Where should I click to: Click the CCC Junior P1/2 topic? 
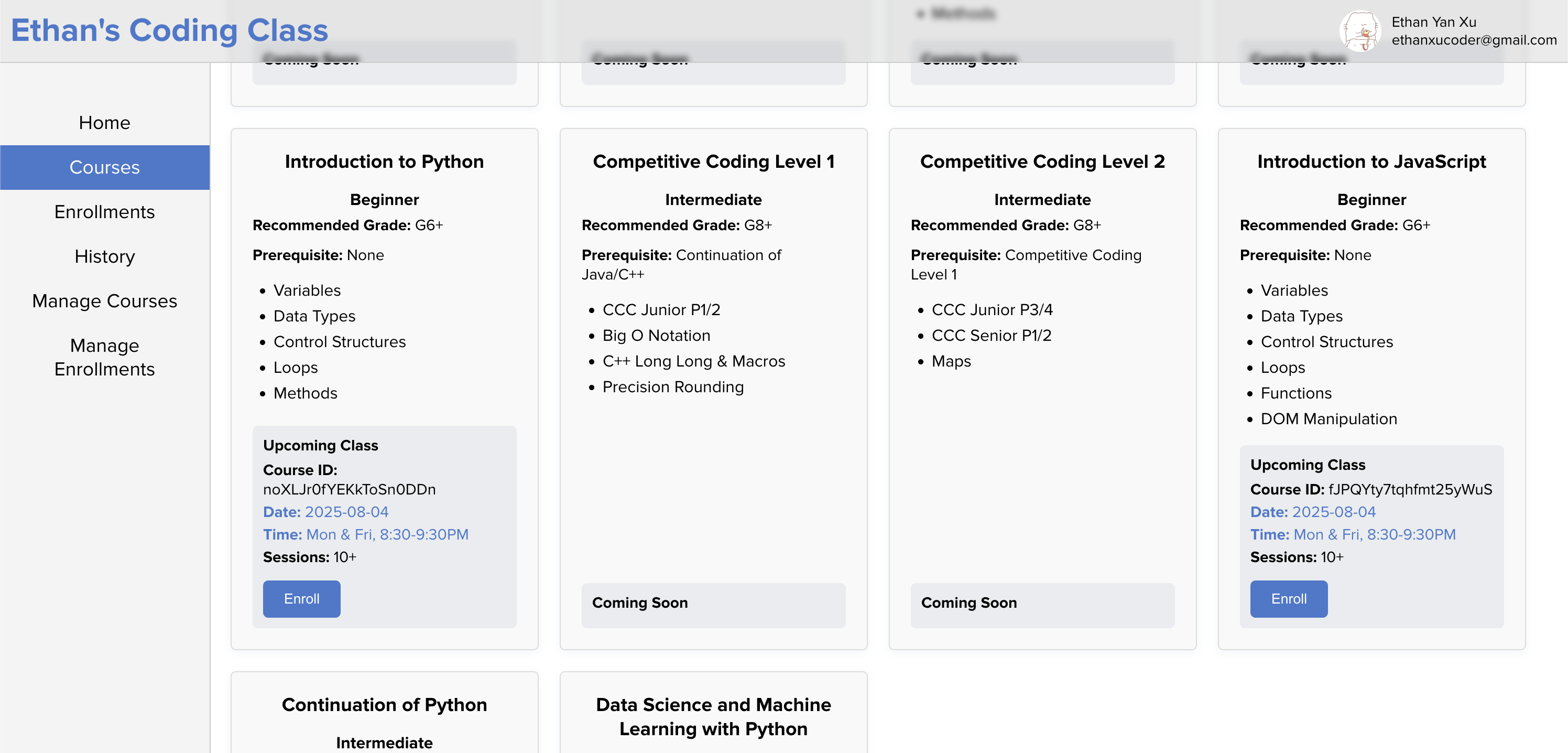click(x=661, y=310)
